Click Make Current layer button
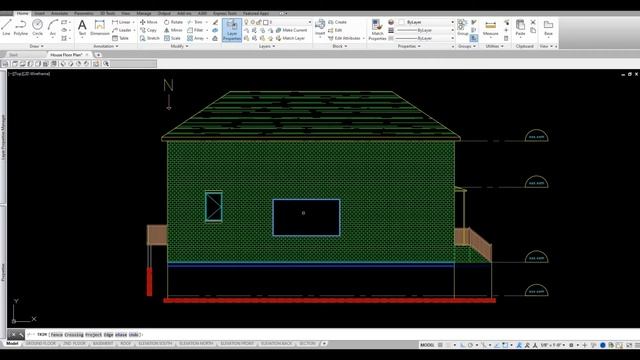The height and width of the screenshot is (360, 640). [291, 30]
